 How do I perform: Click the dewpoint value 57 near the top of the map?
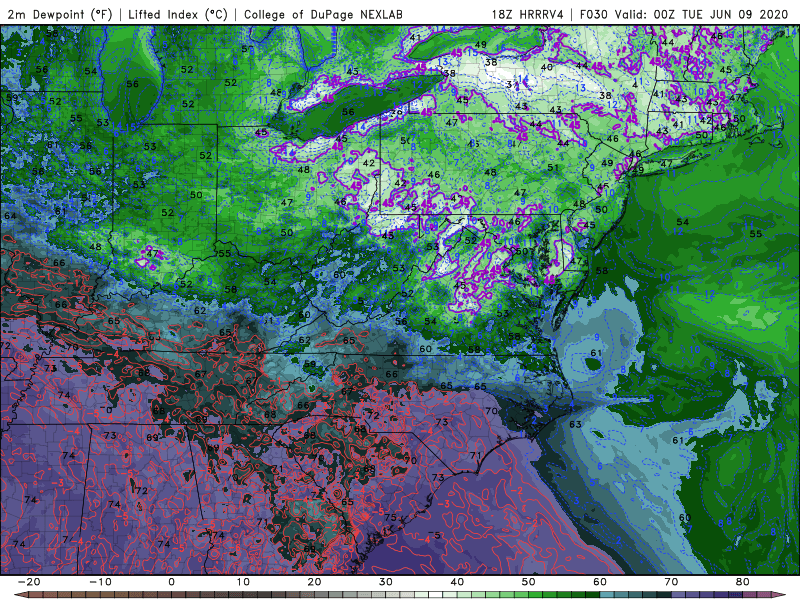pos(247,49)
